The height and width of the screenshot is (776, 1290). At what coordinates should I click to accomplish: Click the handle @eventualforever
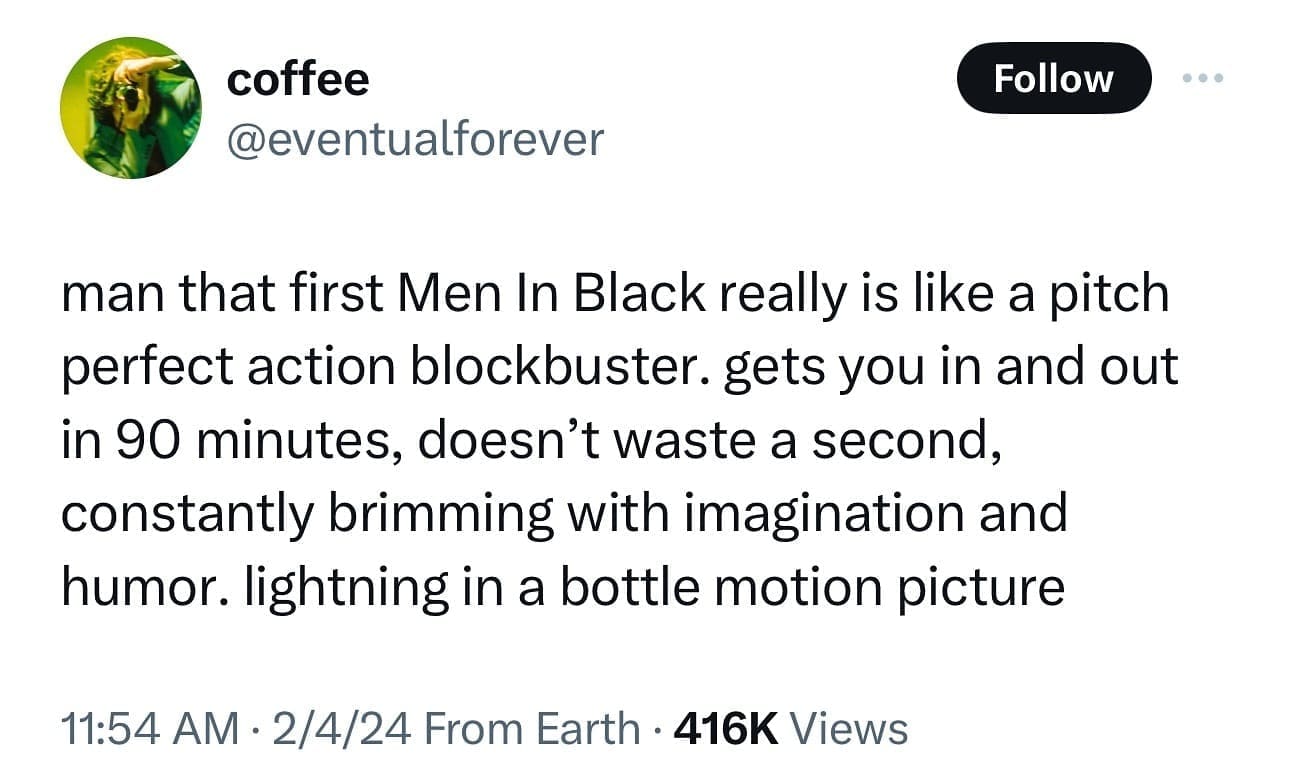coord(414,140)
